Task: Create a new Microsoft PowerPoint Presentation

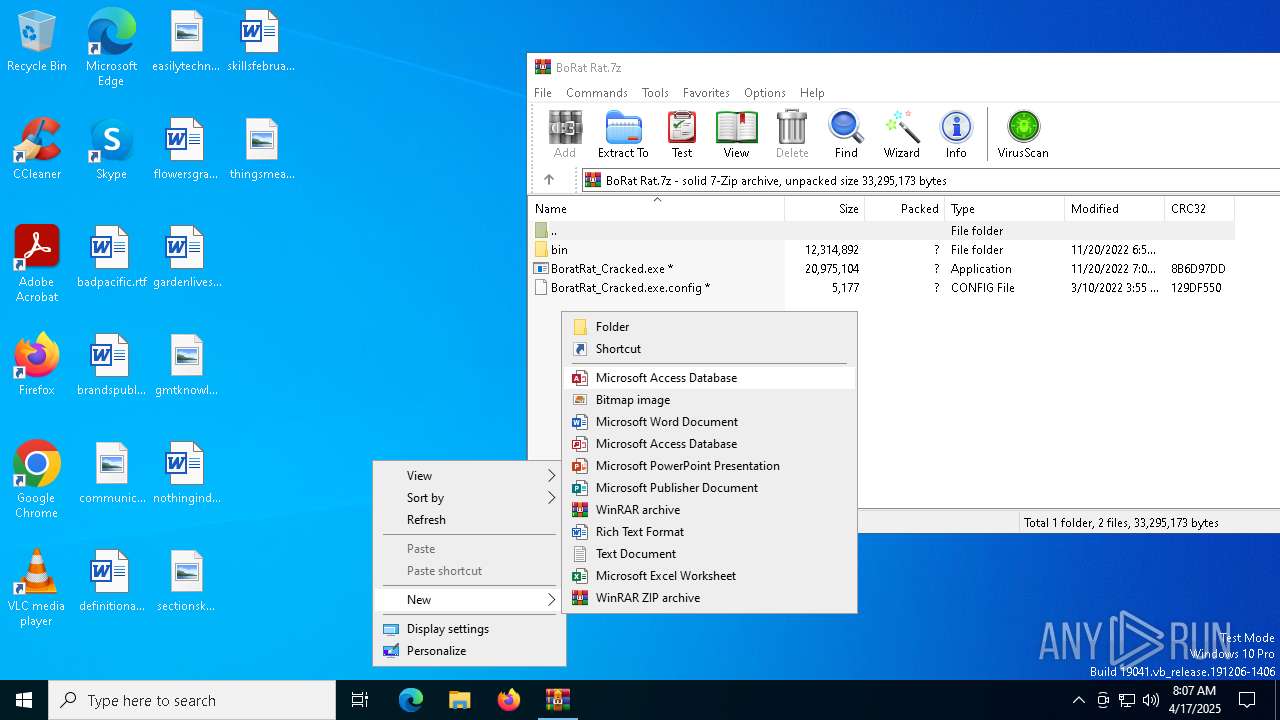Action: 709,465
